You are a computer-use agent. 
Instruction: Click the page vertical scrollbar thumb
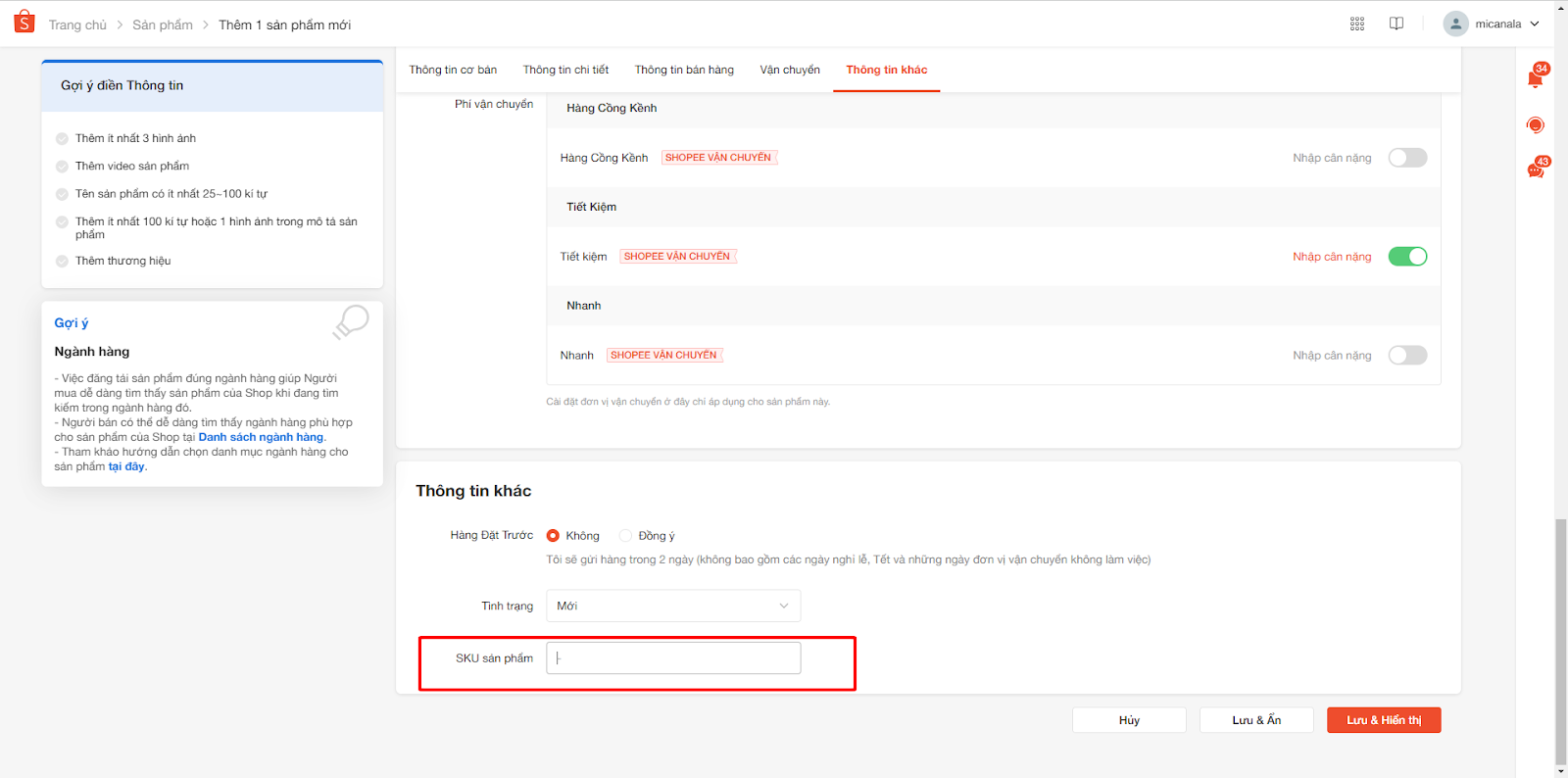coord(1560,642)
